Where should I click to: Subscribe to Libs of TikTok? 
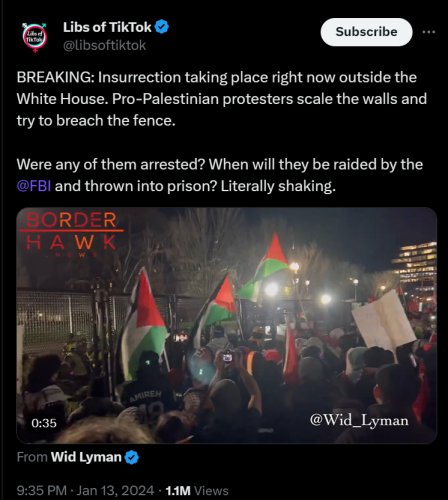[366, 32]
